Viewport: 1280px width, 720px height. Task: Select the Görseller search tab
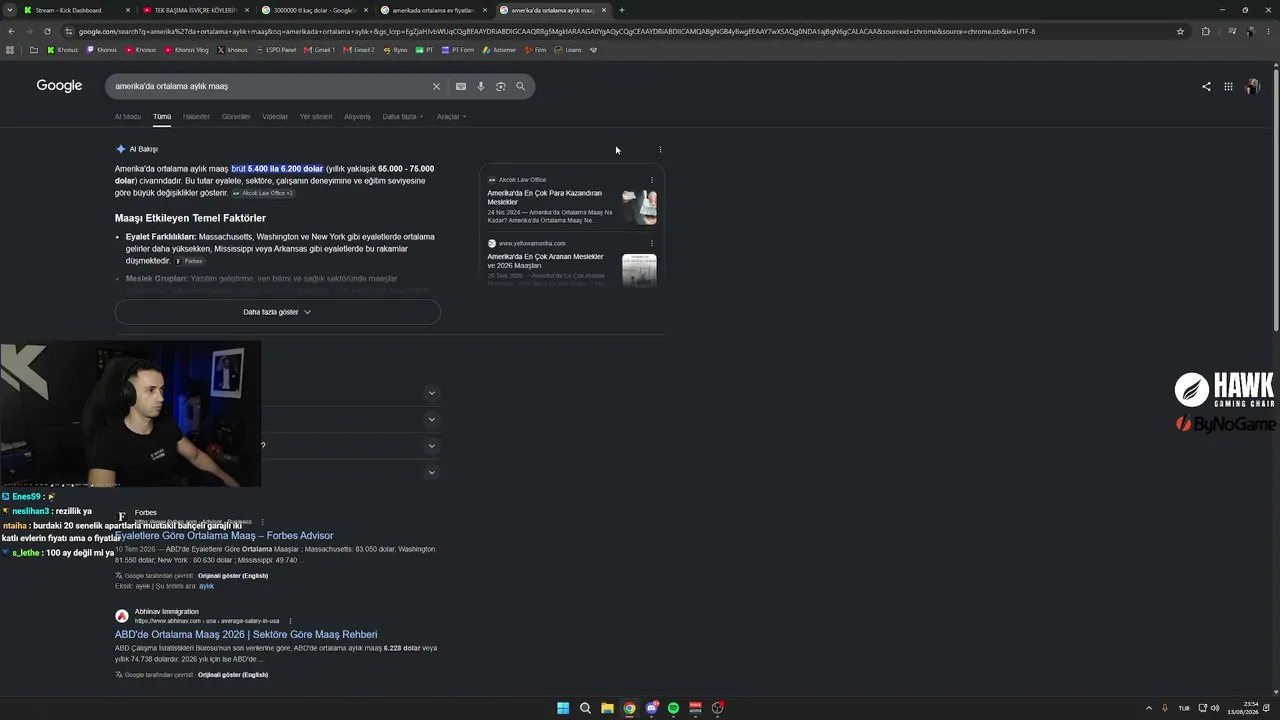pyautogui.click(x=236, y=117)
